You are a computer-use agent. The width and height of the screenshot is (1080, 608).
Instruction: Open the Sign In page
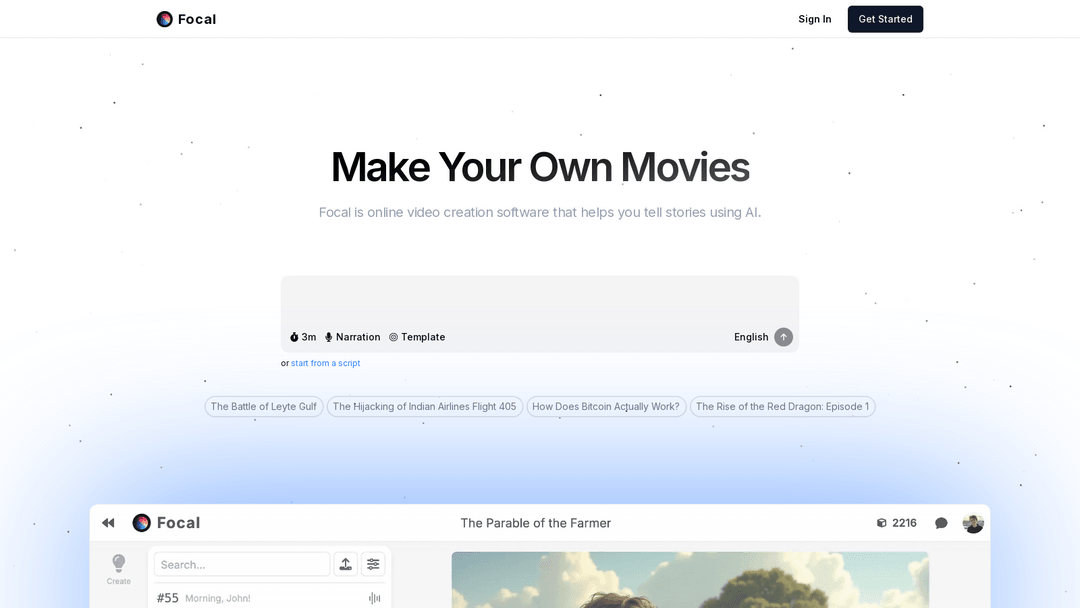pos(814,19)
